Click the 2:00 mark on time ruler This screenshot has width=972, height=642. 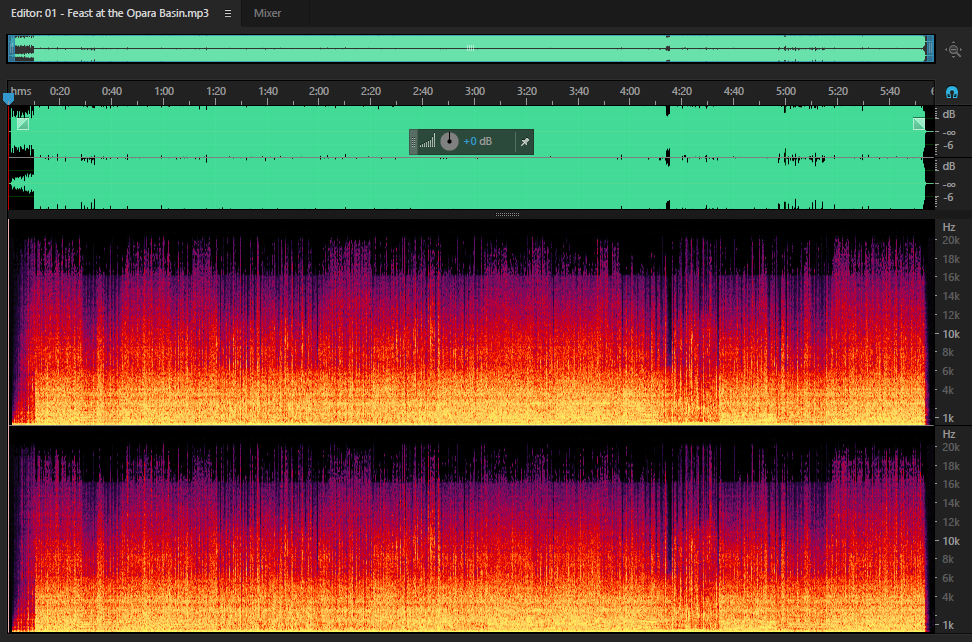pyautogui.click(x=319, y=91)
